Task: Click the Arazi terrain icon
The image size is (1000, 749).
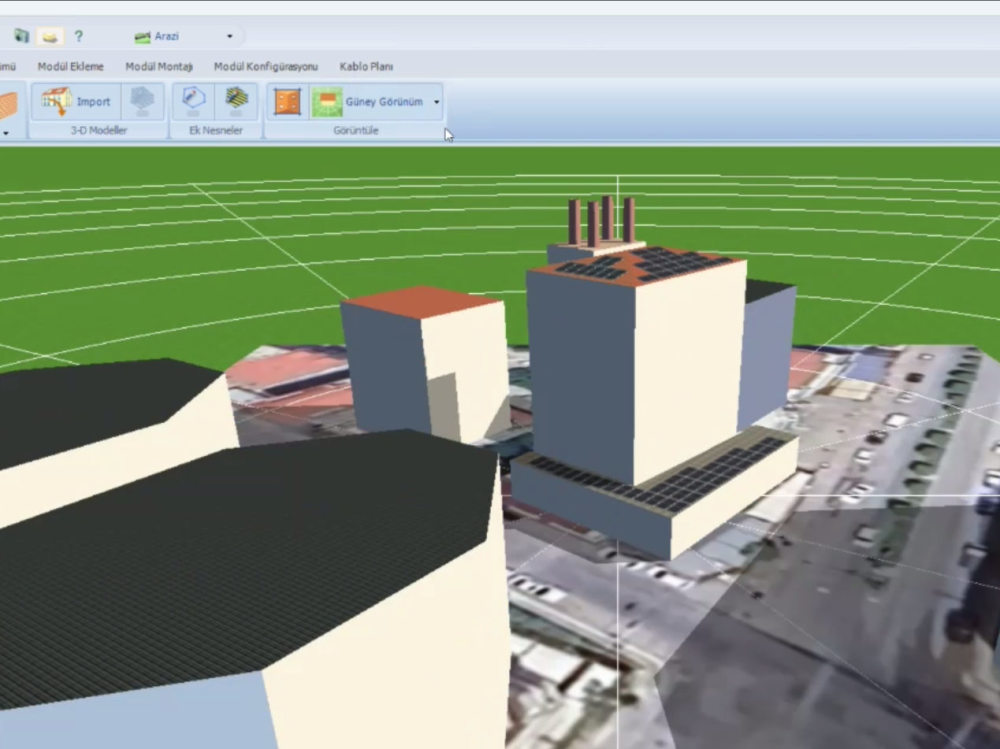Action: [142, 36]
